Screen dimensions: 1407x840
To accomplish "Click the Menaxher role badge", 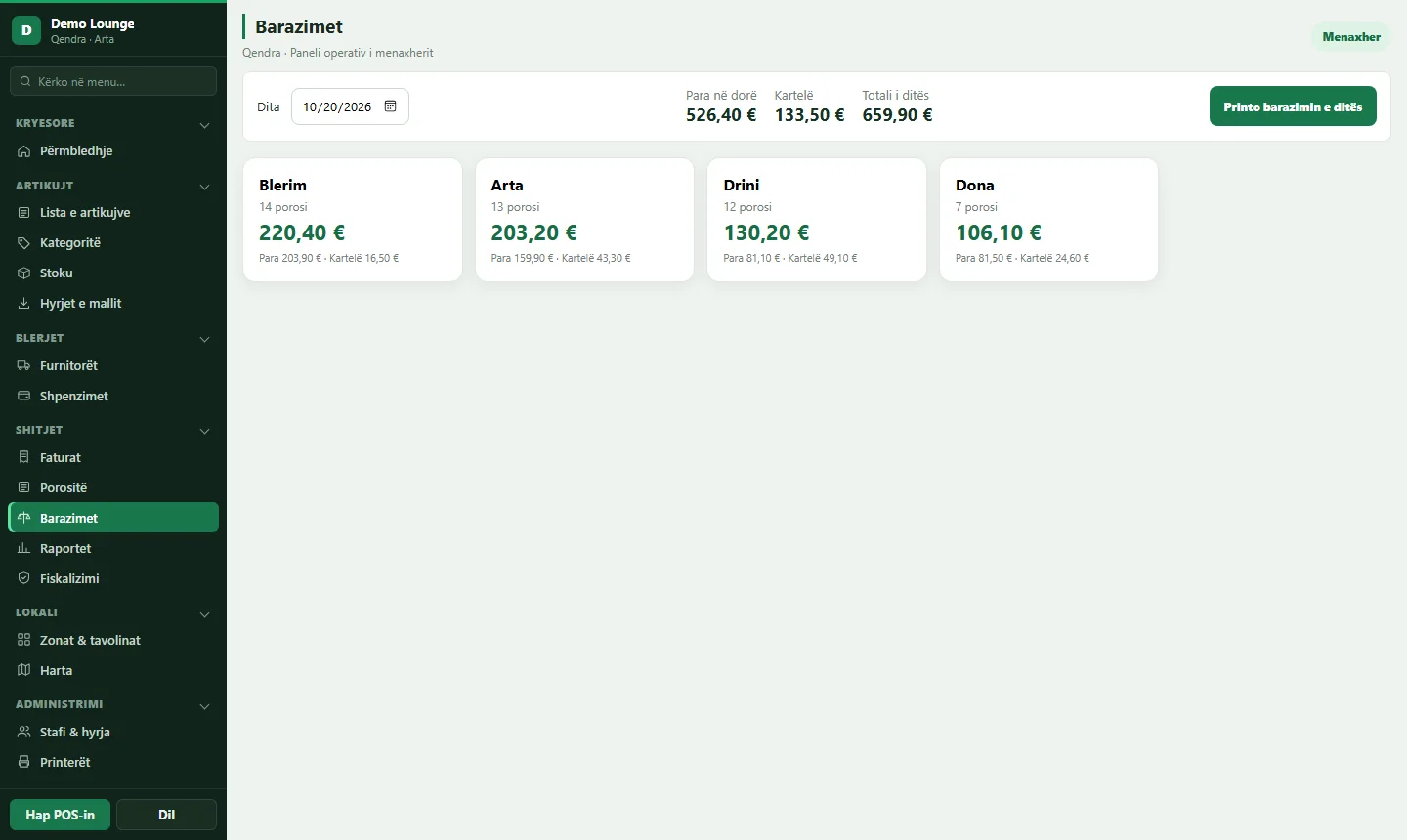I will click(1351, 37).
